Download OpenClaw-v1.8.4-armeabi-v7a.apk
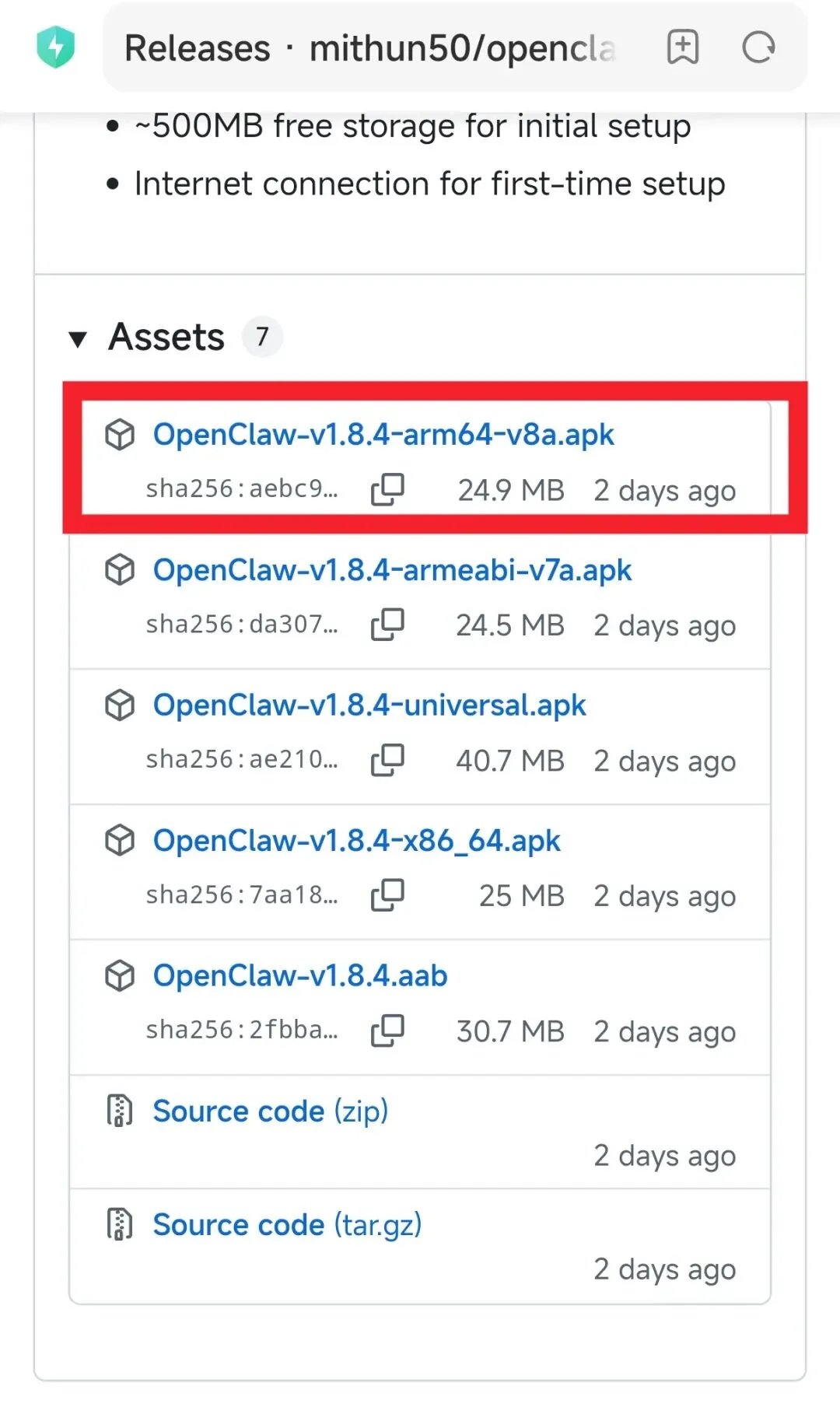 pos(392,570)
